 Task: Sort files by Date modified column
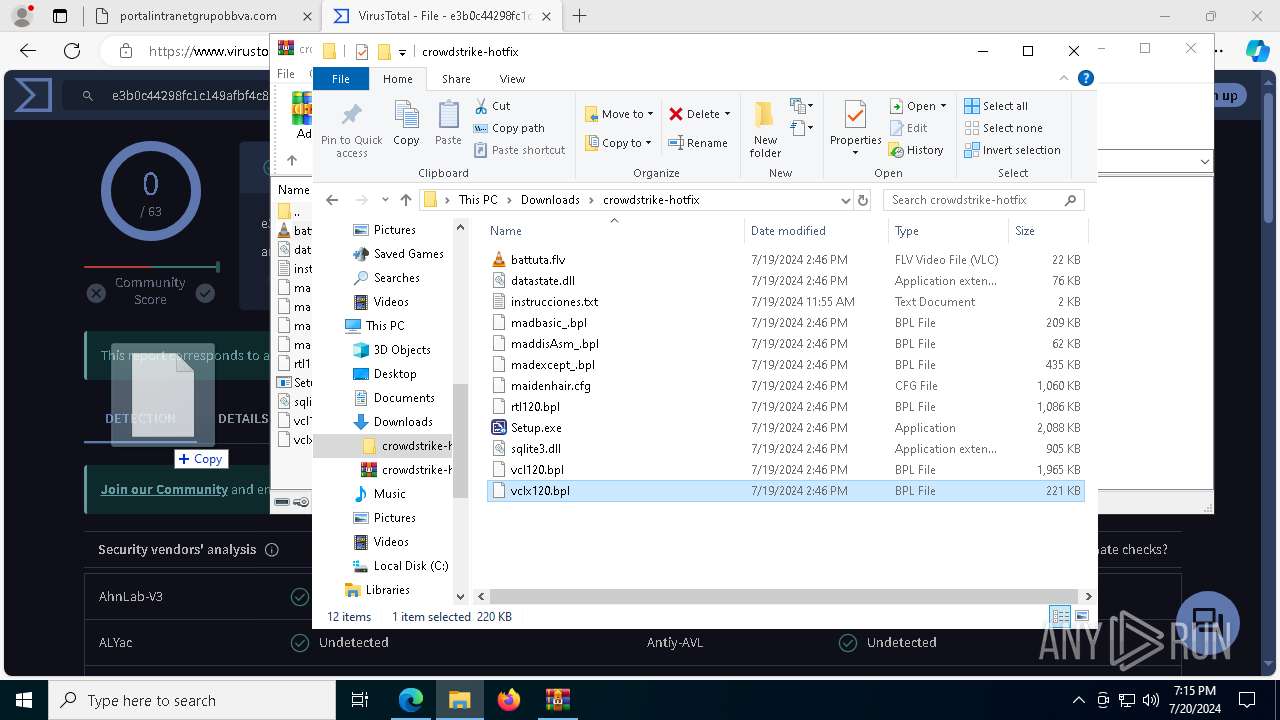click(x=816, y=230)
